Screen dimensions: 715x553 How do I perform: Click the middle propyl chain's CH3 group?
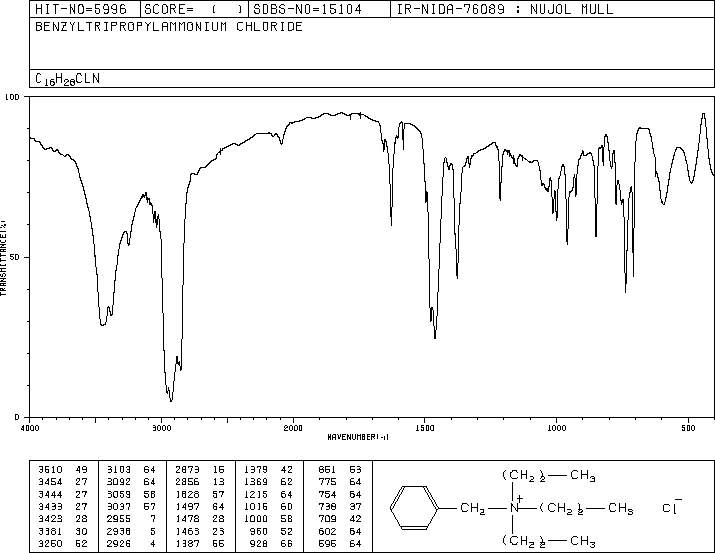(x=621, y=508)
